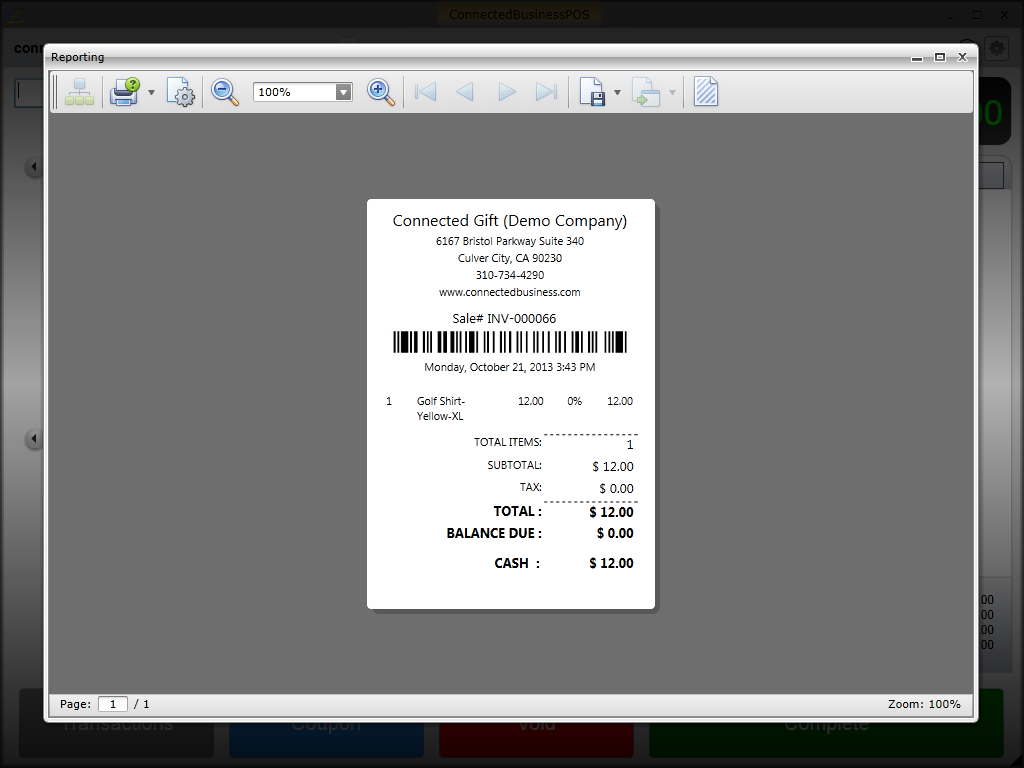Screen dimensions: 1024x768
Task: Open the page setup gear icon
Action: (x=180, y=93)
